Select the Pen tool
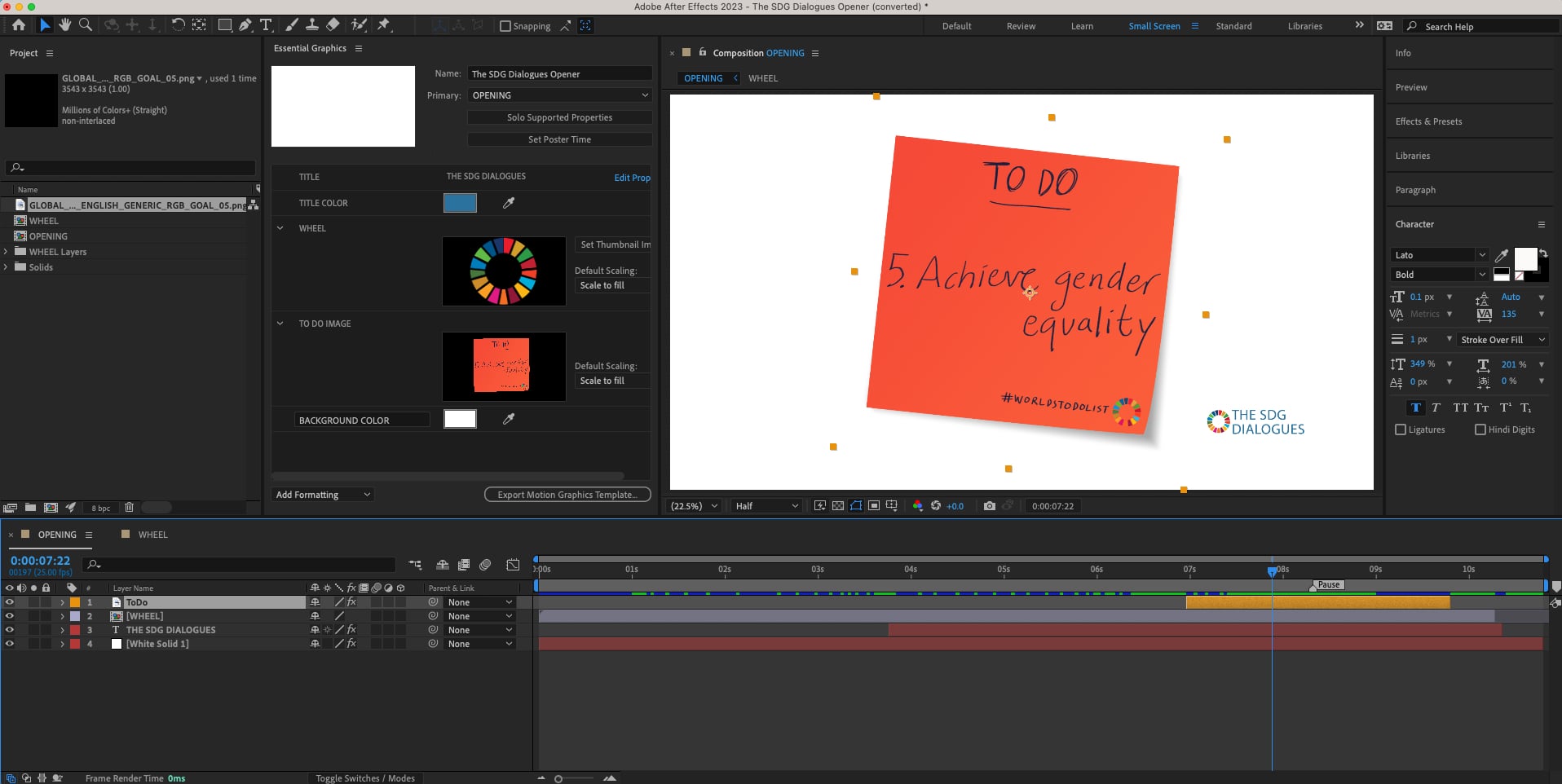 click(x=245, y=25)
